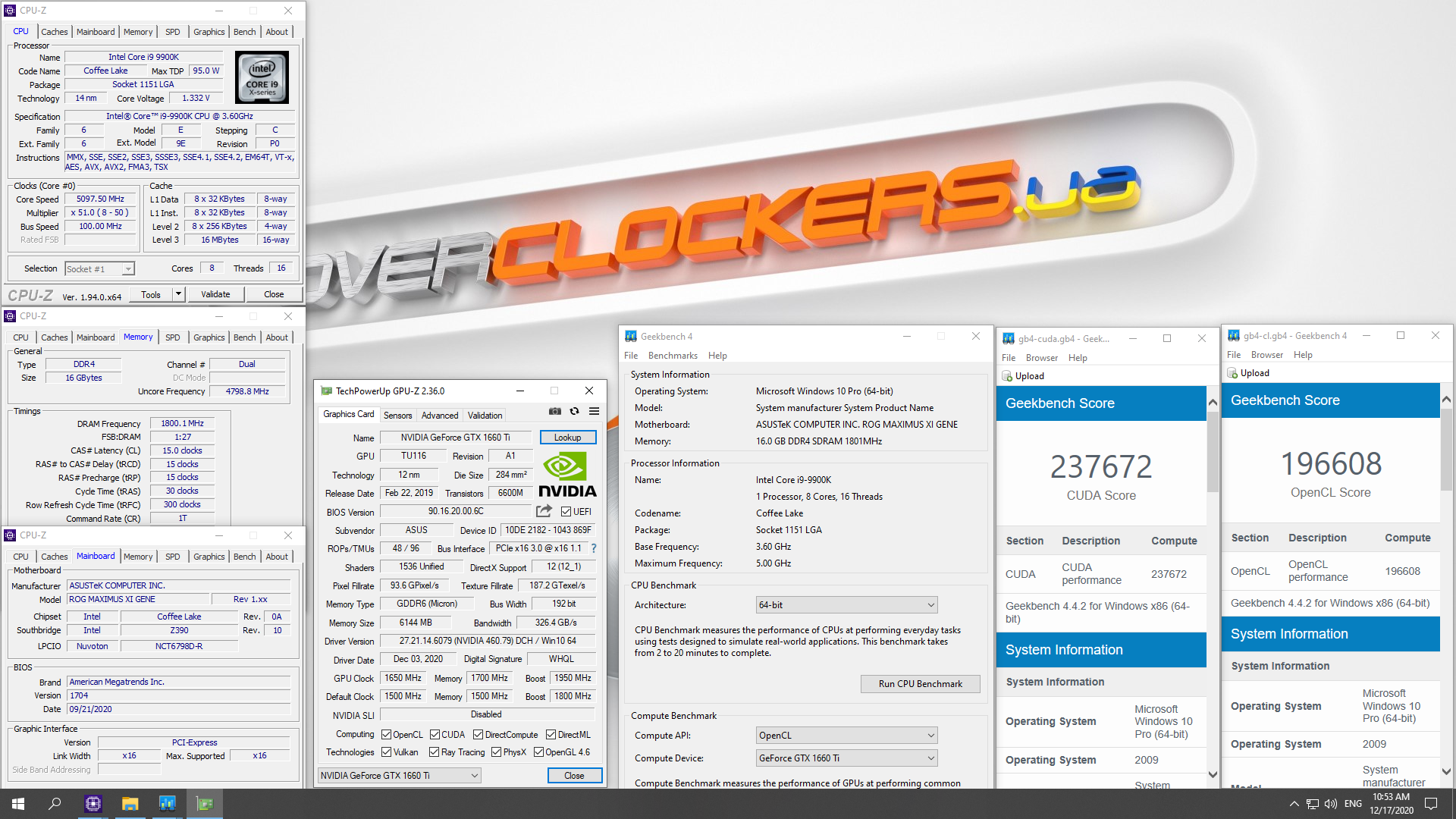The image size is (1456, 819).
Task: Click scroll-up arrow in gb4-cuda window
Action: pos(1213,403)
